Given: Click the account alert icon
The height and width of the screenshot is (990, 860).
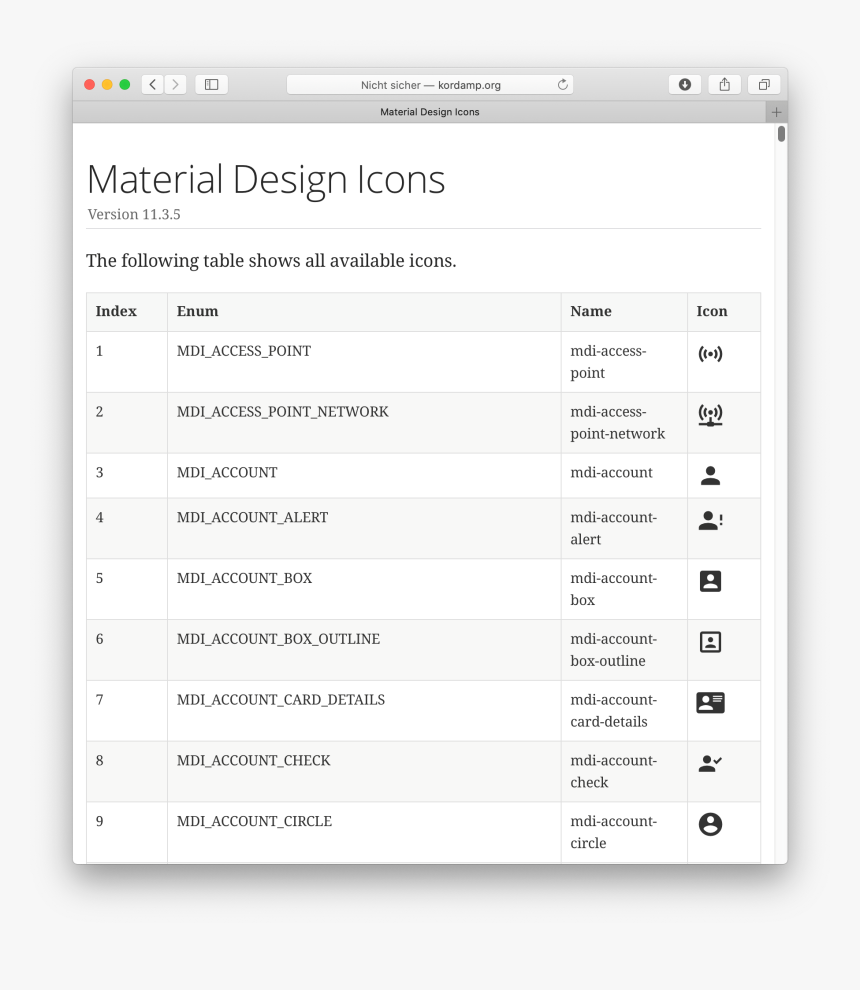Looking at the screenshot, I should coord(711,520).
